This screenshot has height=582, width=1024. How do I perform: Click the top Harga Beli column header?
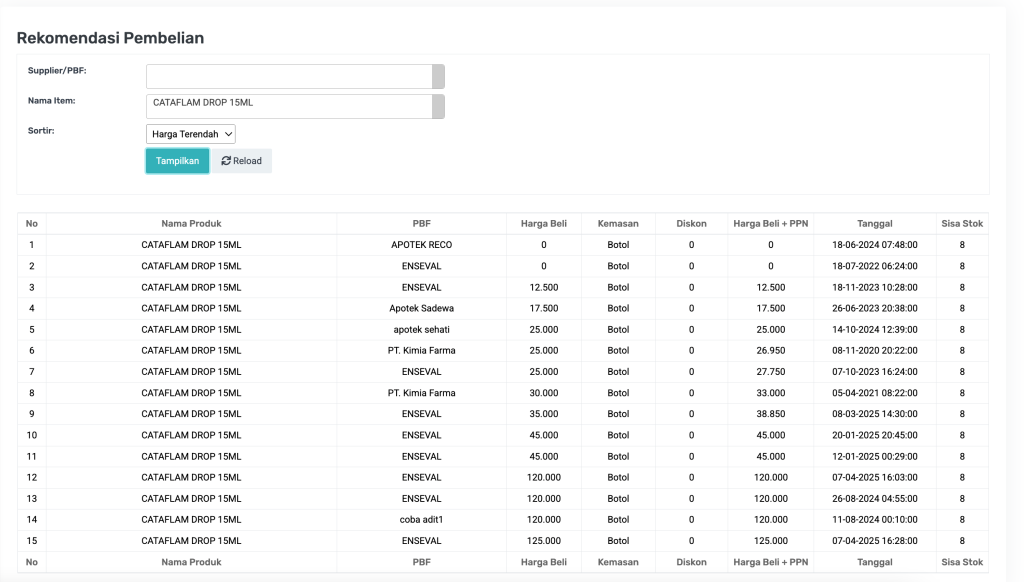pos(543,224)
